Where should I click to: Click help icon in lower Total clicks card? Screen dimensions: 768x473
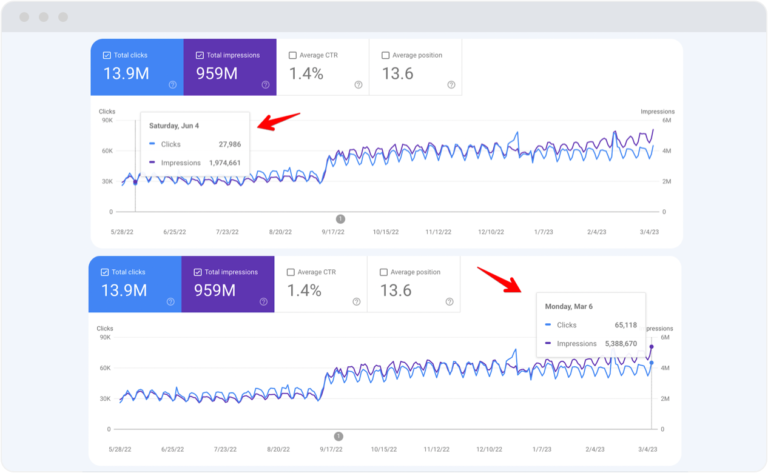click(x=171, y=302)
